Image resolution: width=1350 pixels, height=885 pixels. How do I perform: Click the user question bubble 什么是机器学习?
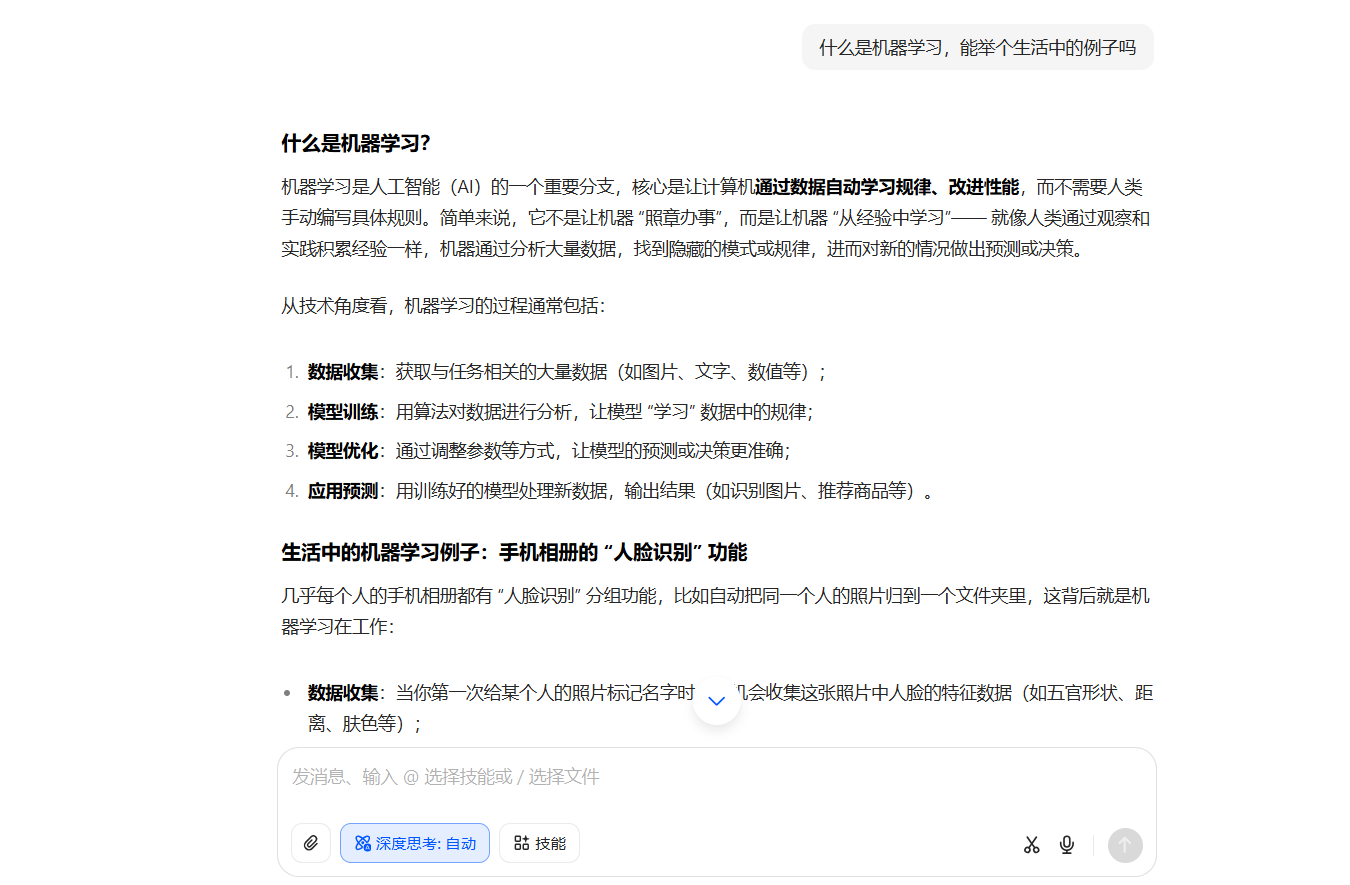(x=977, y=47)
